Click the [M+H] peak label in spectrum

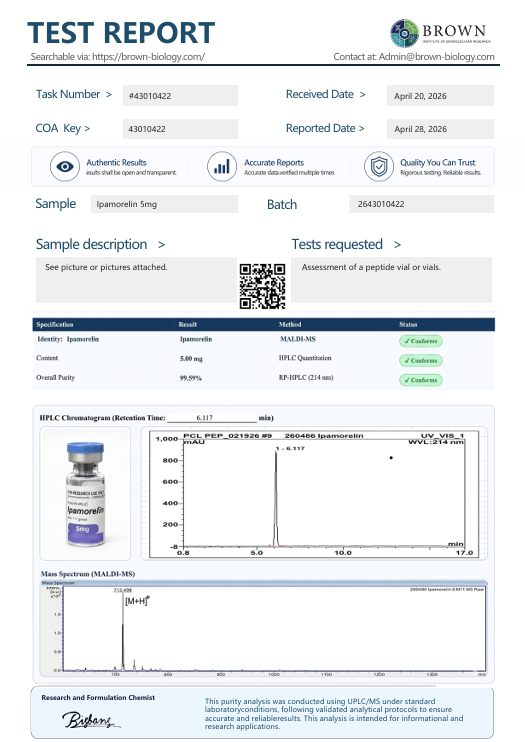tap(137, 601)
